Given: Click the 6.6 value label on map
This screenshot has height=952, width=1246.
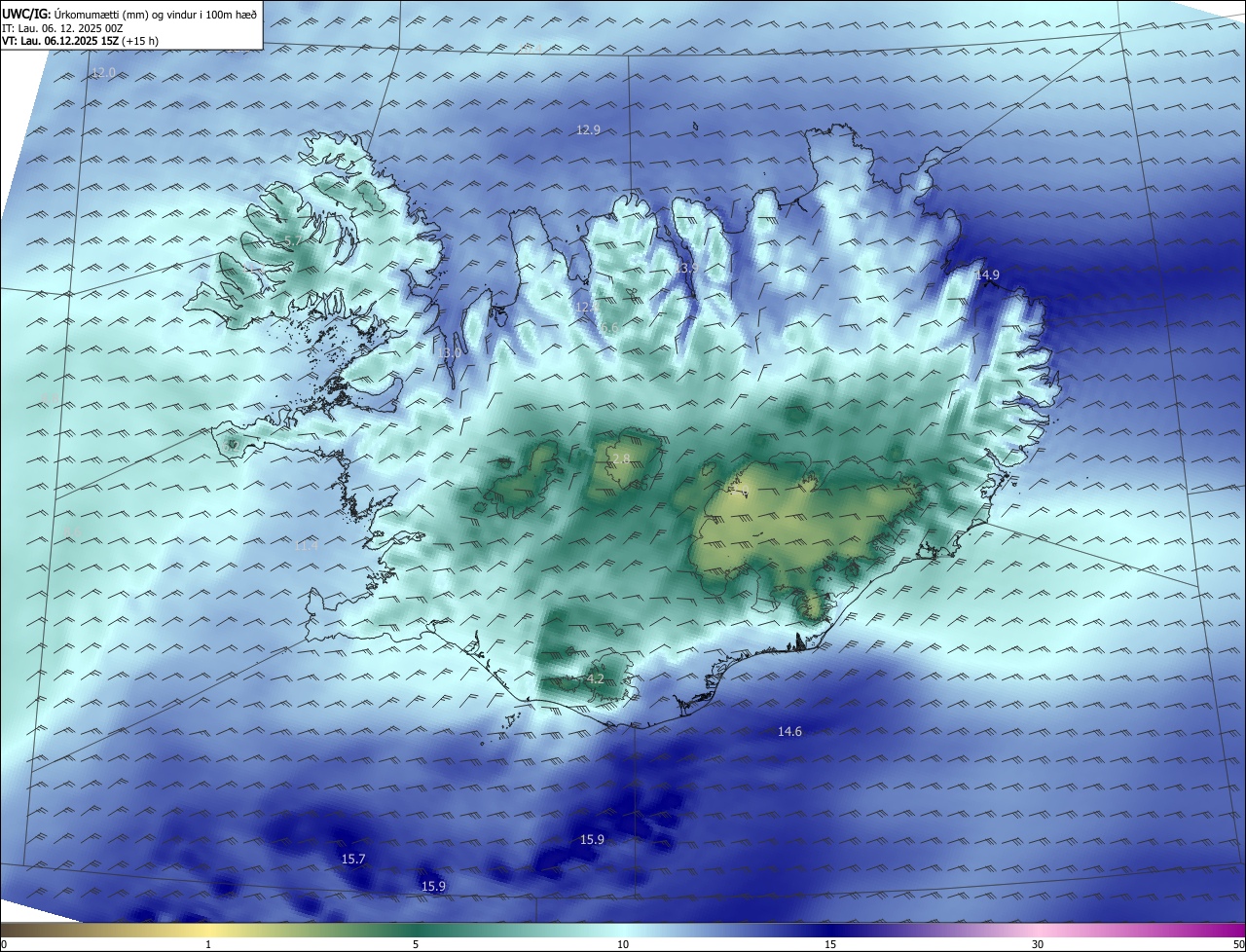Looking at the screenshot, I should pyautogui.click(x=610, y=329).
